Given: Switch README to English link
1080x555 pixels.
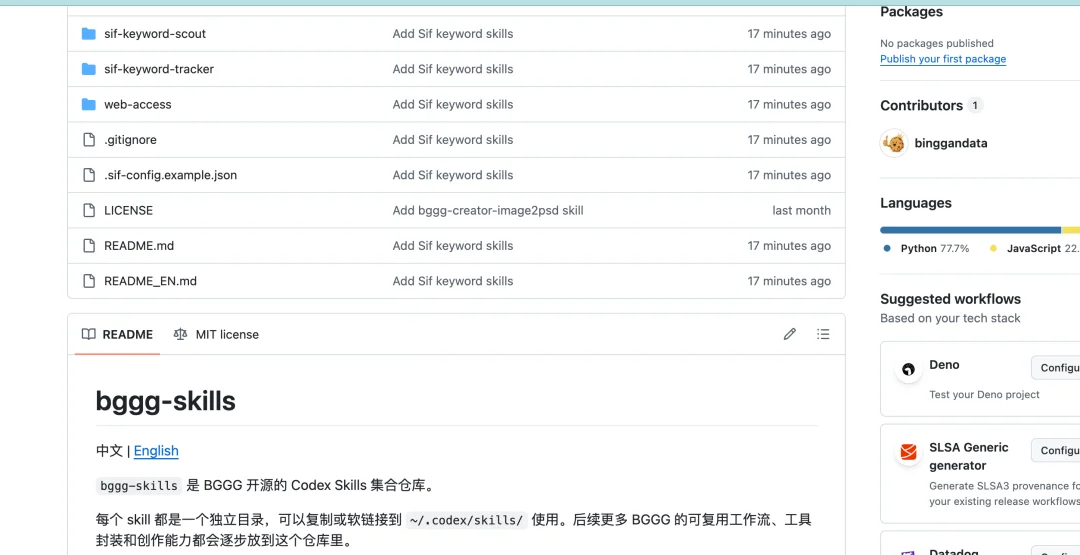Looking at the screenshot, I should (156, 451).
